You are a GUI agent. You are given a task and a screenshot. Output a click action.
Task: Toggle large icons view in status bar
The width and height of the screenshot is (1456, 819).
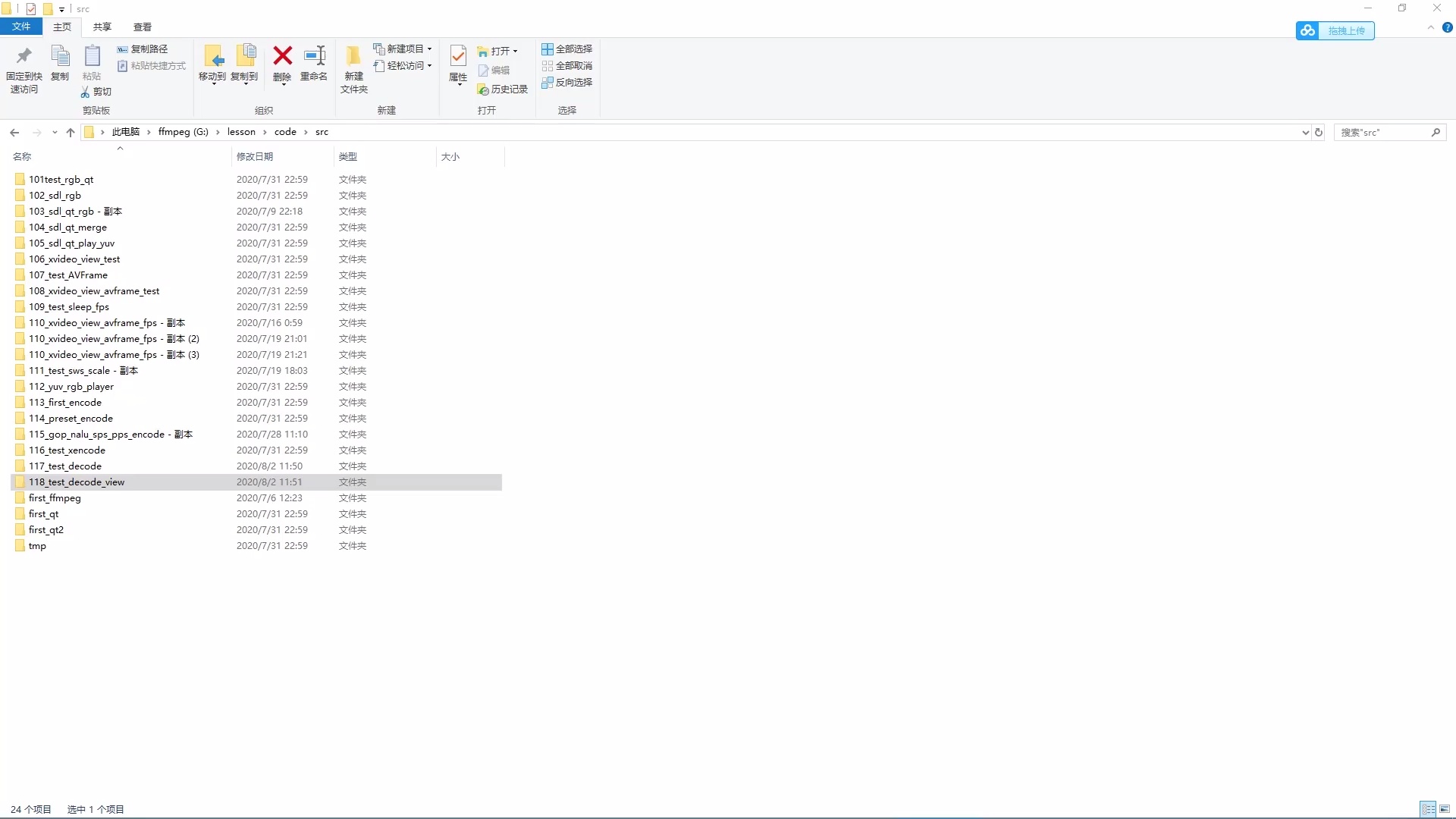(1444, 809)
